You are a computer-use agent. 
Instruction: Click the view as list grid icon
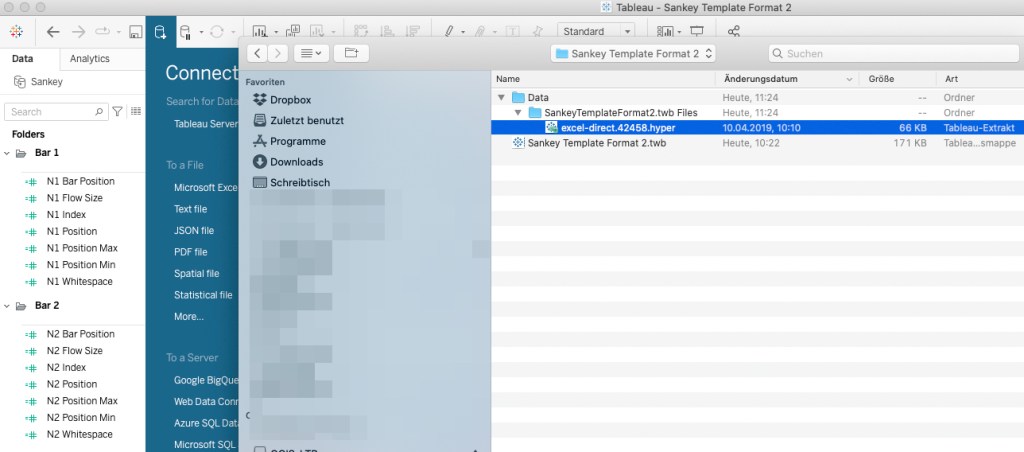click(136, 112)
